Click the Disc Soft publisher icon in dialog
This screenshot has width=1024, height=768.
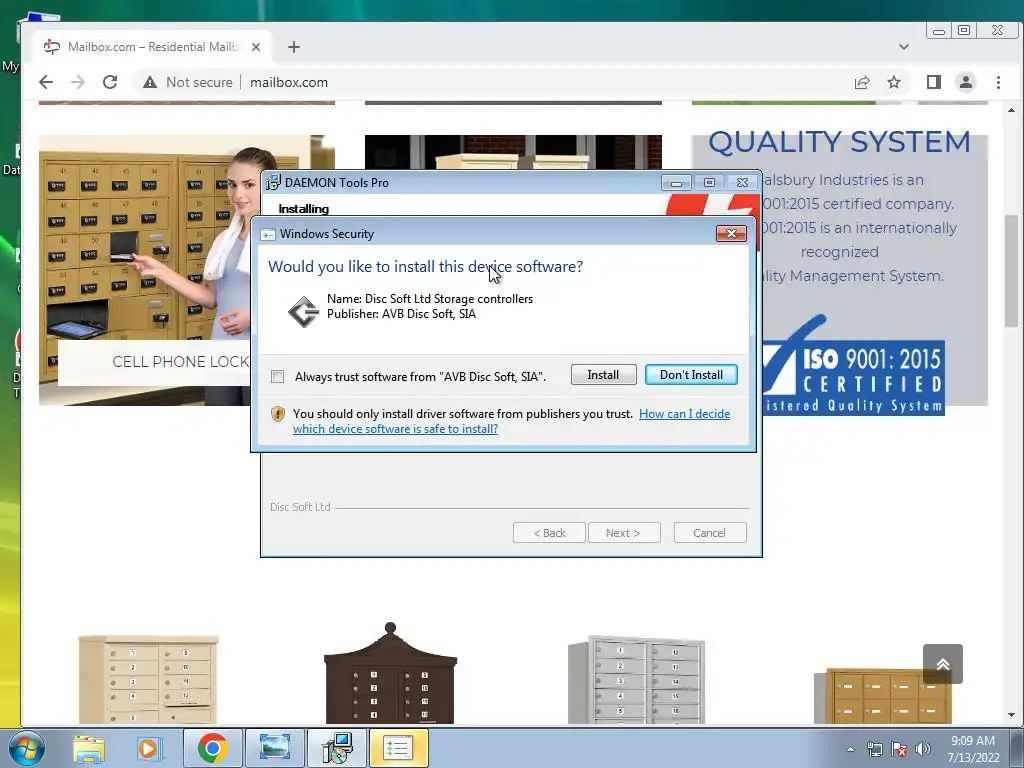303,311
